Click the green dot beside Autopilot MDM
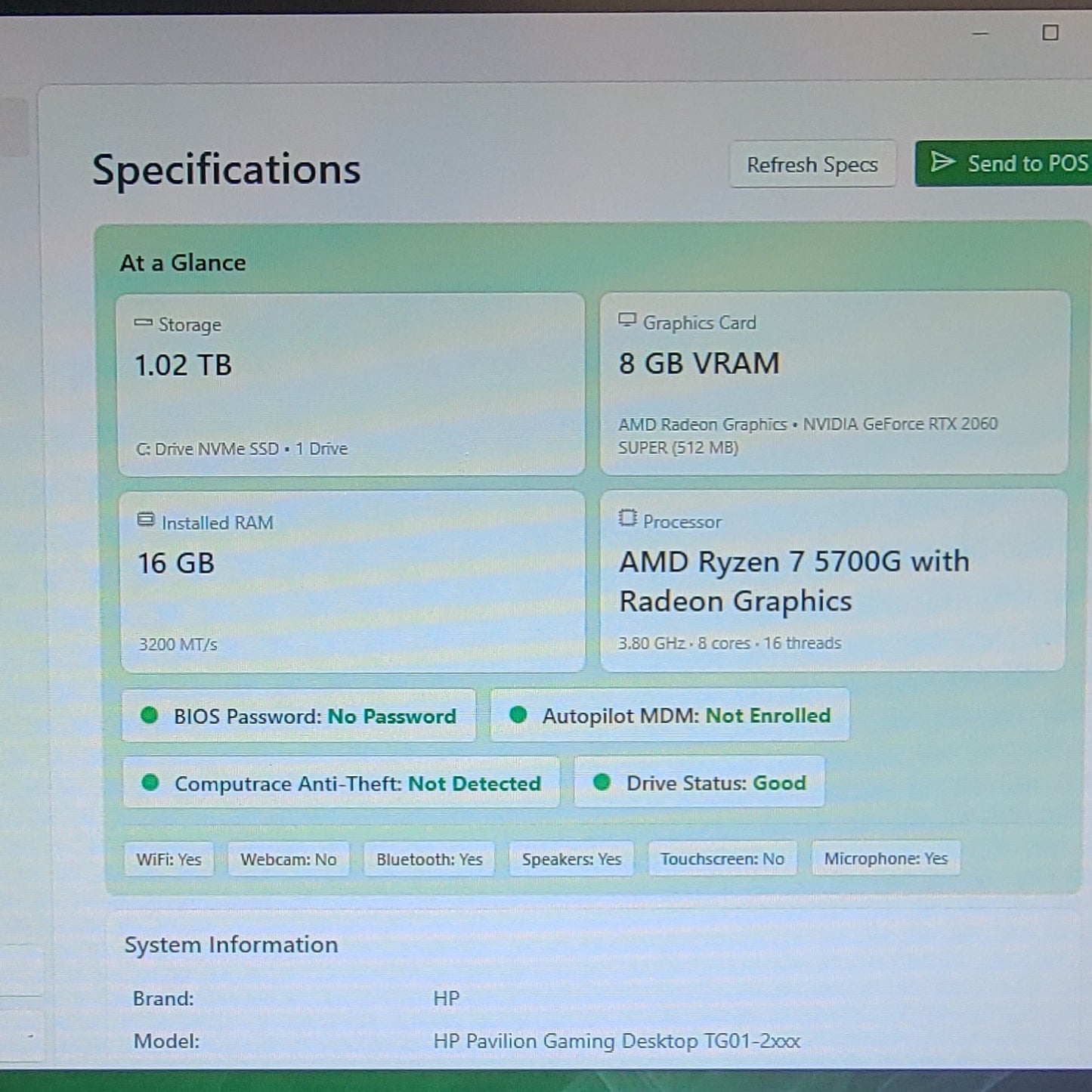This screenshot has width=1092, height=1092. (x=518, y=714)
